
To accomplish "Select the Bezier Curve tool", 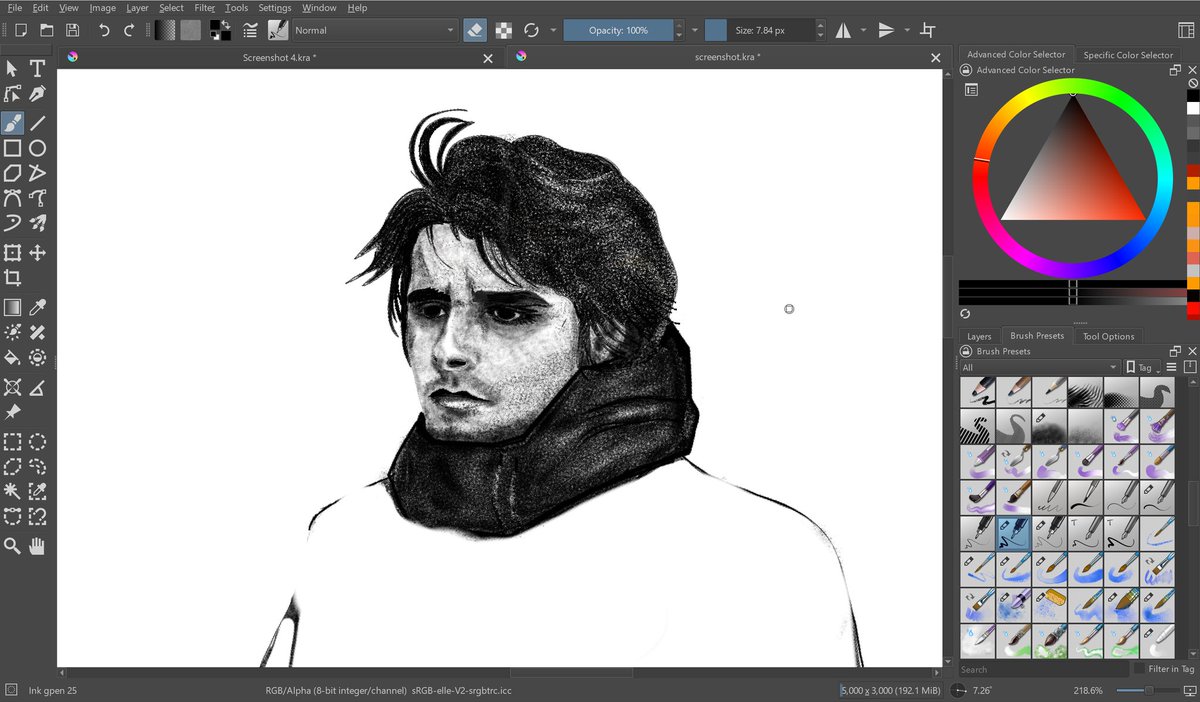I will (x=12, y=198).
